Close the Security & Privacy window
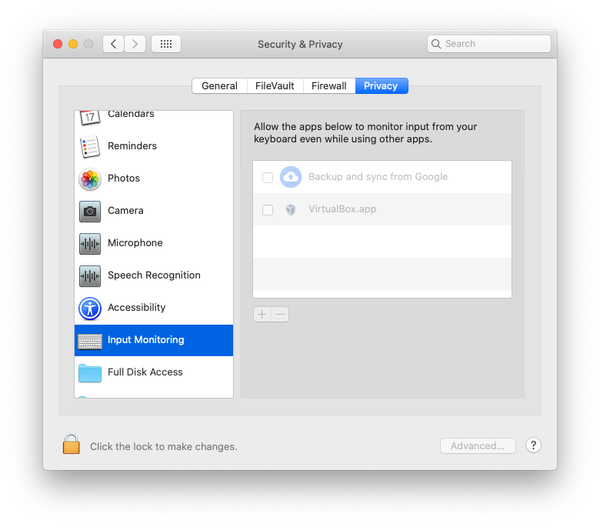Screen dimensions: 600x527 58,44
